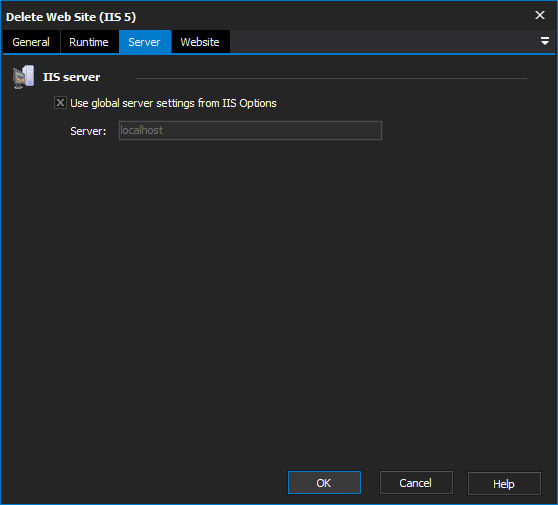
Task: Click the IIS server computer icon
Action: coord(23,77)
